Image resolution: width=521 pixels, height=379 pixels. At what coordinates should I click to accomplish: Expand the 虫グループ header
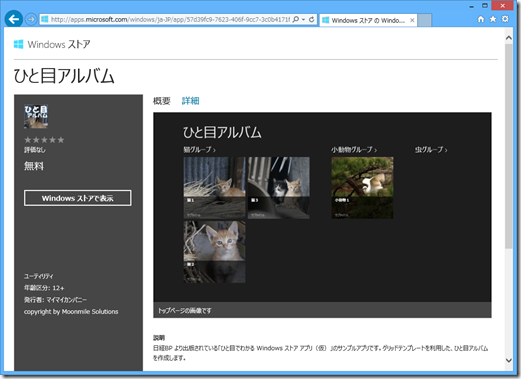431,150
